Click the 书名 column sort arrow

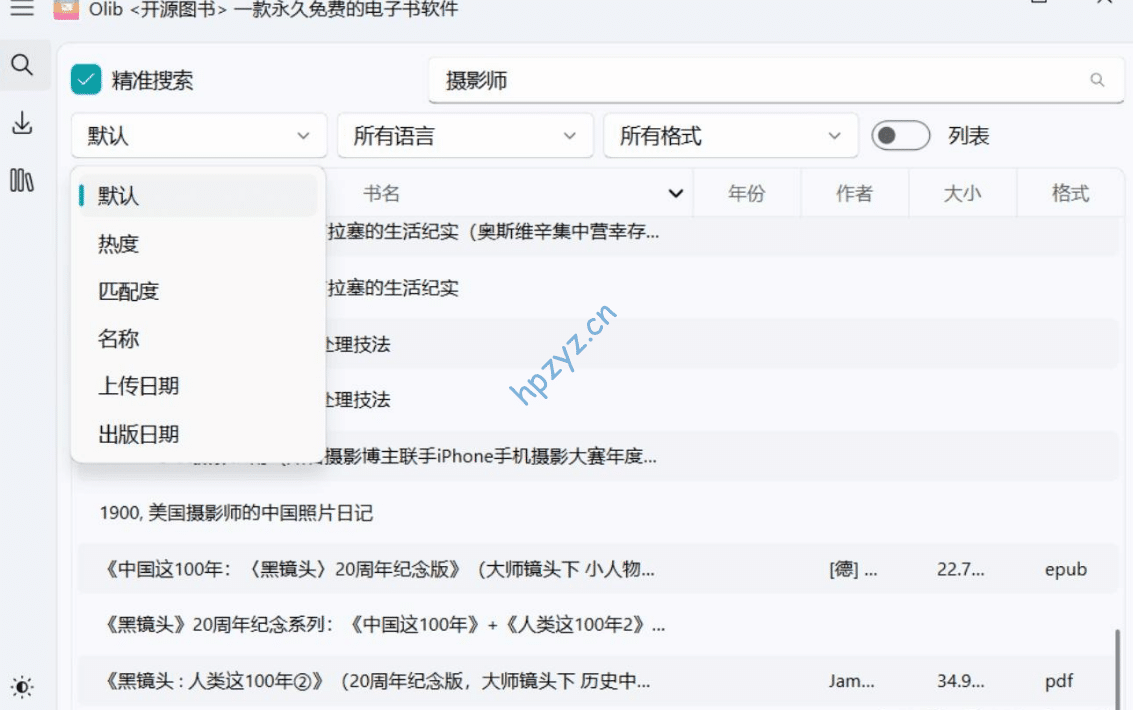pos(676,194)
